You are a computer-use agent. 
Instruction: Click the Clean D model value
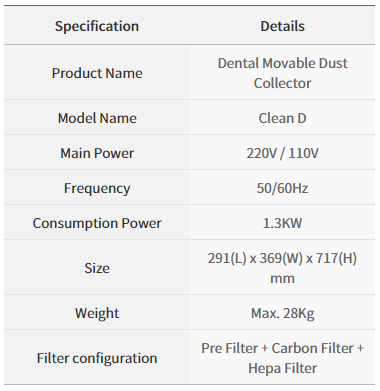coord(282,118)
